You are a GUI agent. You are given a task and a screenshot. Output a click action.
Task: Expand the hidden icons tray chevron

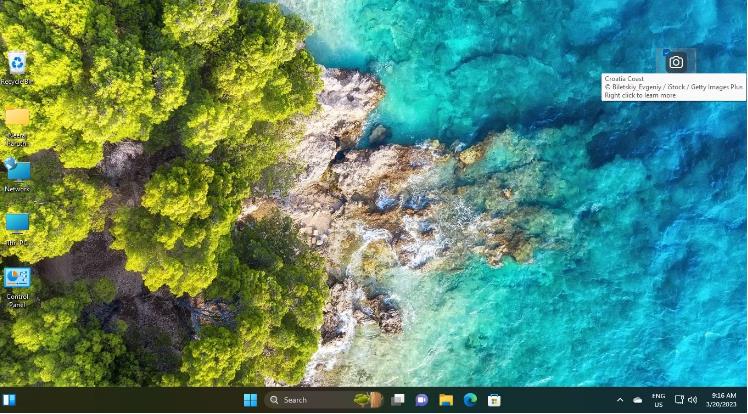tap(620, 400)
